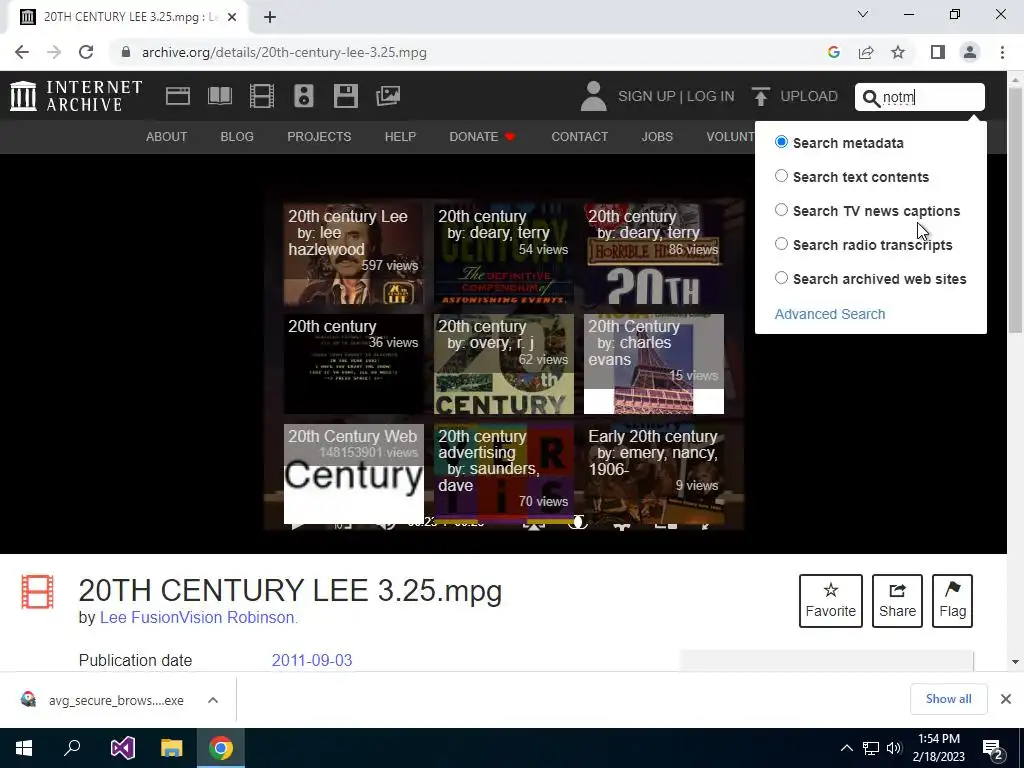Open the CONTACT menu item
The height and width of the screenshot is (768, 1024).
pyautogui.click(x=580, y=136)
